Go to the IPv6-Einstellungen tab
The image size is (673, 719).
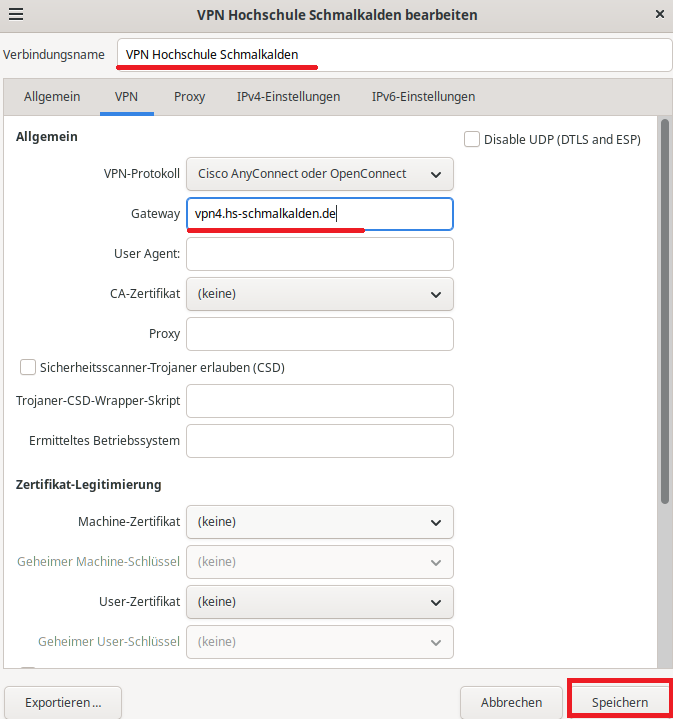[423, 97]
